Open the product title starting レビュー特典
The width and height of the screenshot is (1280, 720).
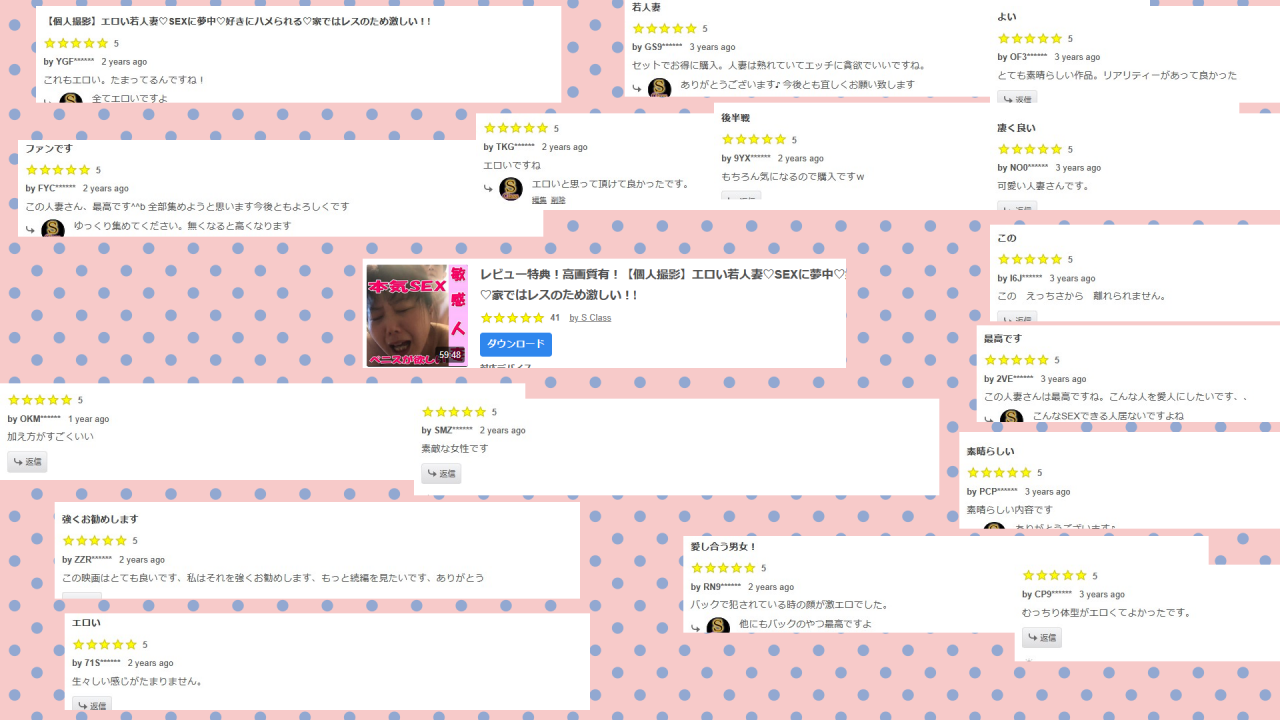coord(662,285)
